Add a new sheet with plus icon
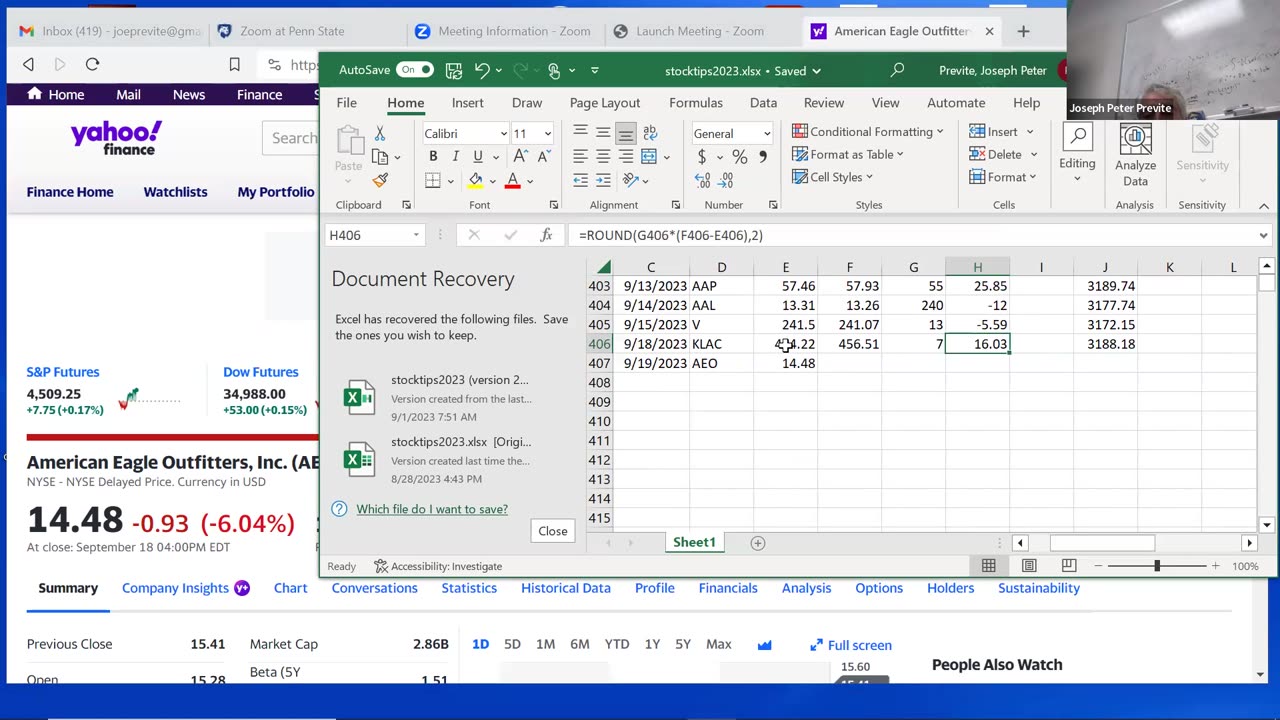This screenshot has width=1280, height=720. [x=758, y=542]
